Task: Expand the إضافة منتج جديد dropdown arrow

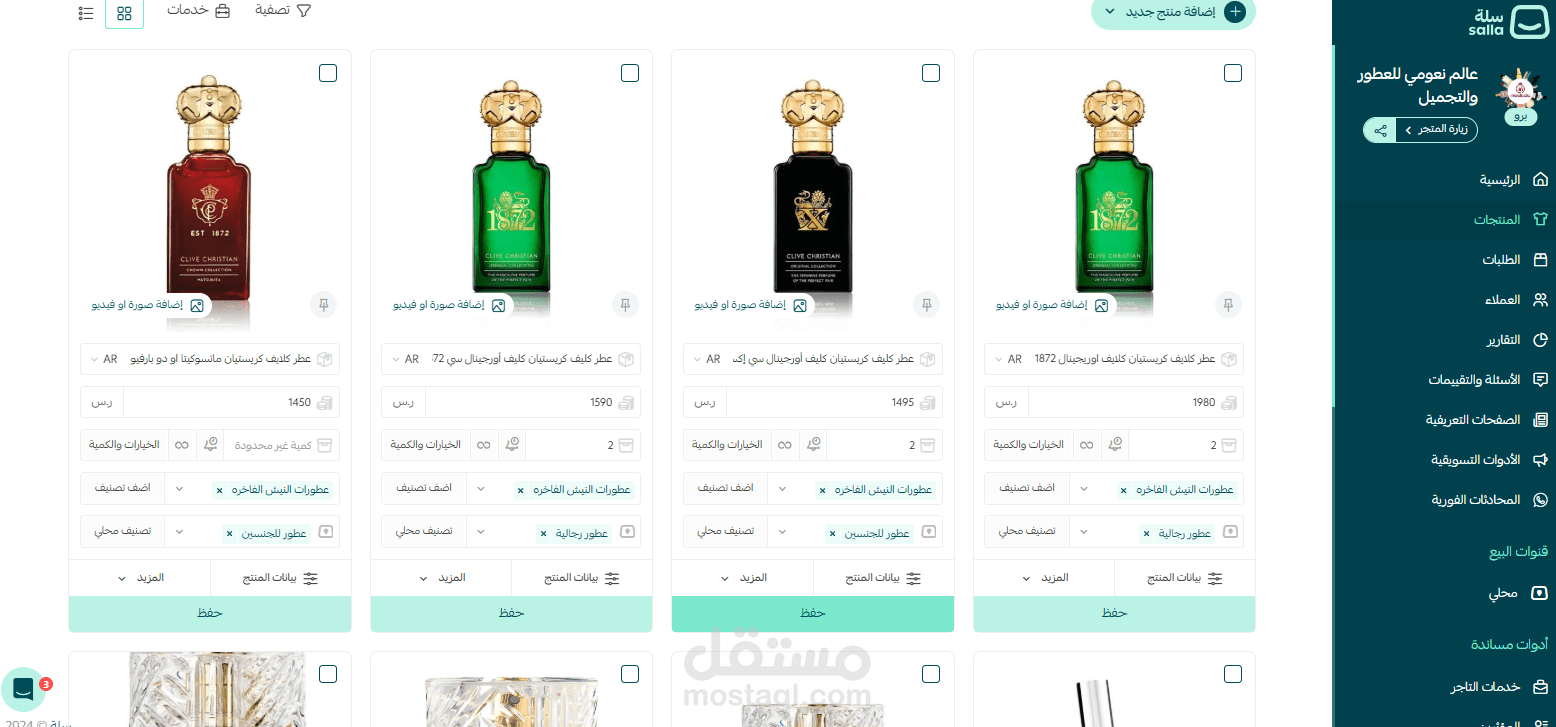Action: [1109, 12]
